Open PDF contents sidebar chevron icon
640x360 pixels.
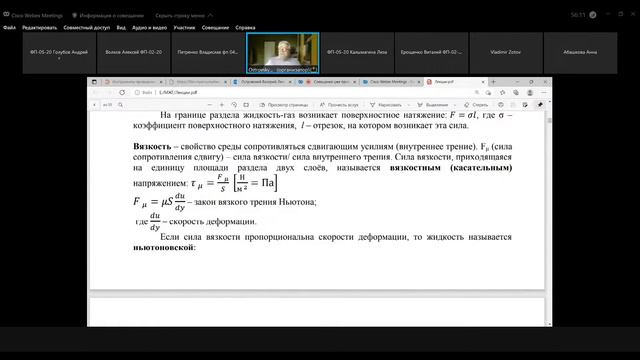[94, 105]
